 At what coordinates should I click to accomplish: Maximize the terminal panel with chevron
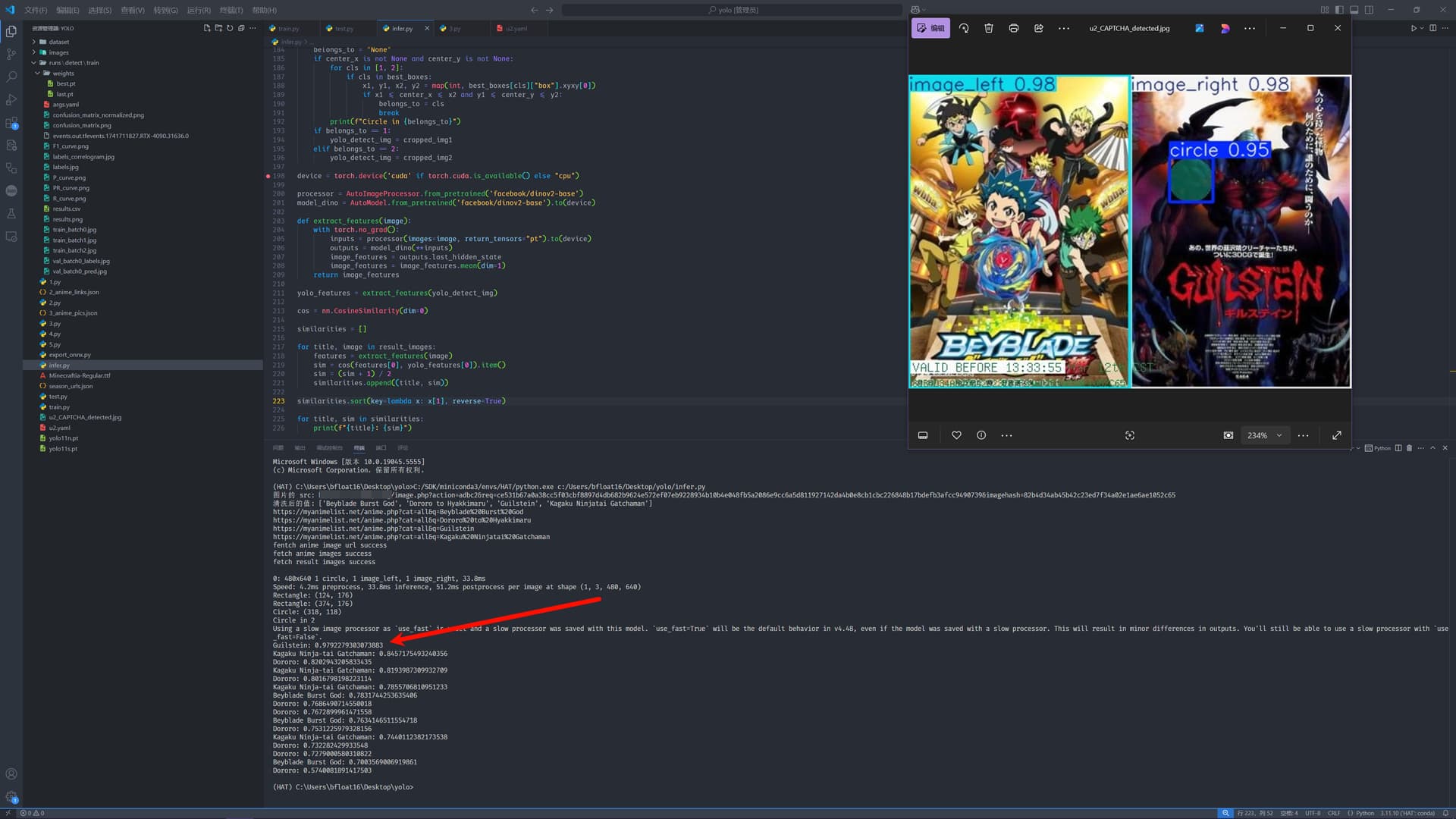pos(1432,448)
